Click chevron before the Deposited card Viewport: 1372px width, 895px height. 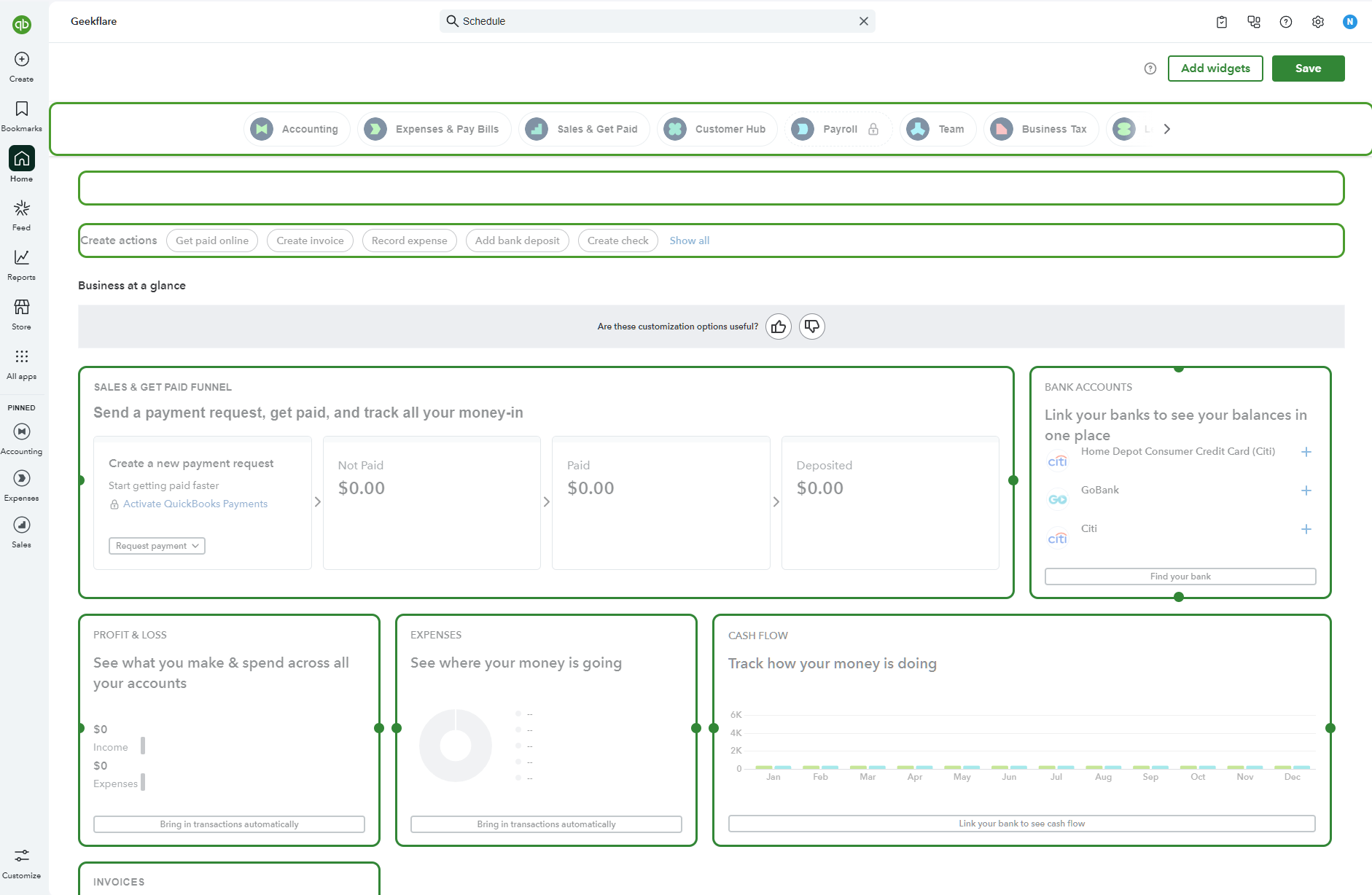click(x=776, y=502)
